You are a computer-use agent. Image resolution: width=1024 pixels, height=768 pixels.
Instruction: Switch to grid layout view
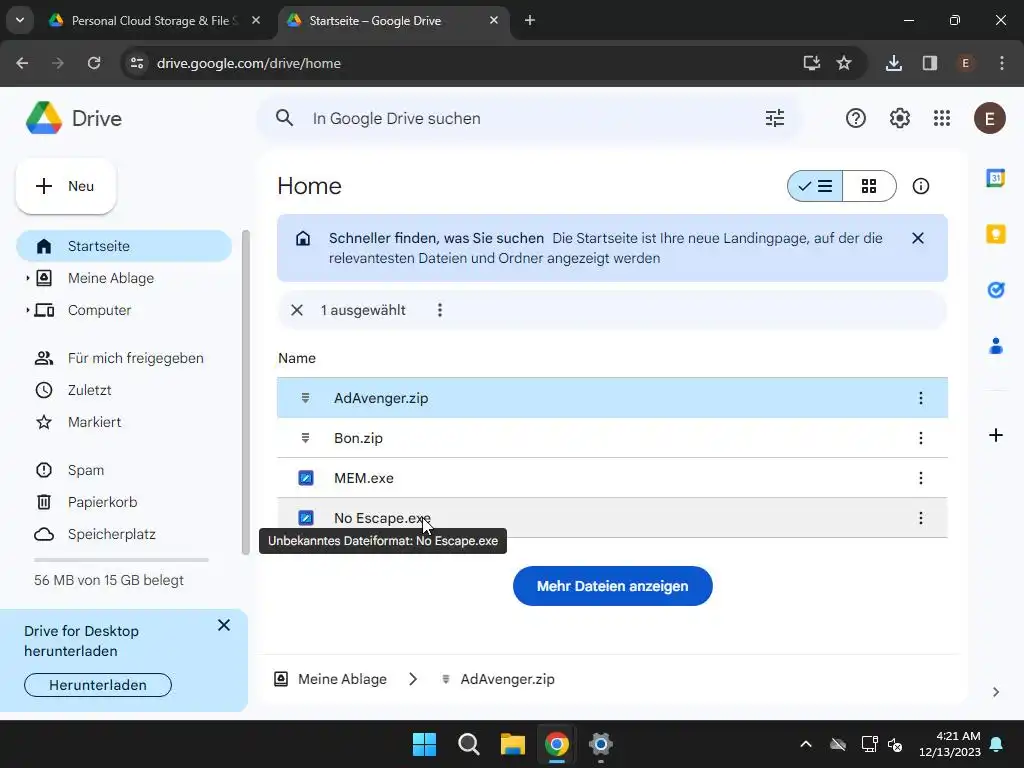point(869,186)
